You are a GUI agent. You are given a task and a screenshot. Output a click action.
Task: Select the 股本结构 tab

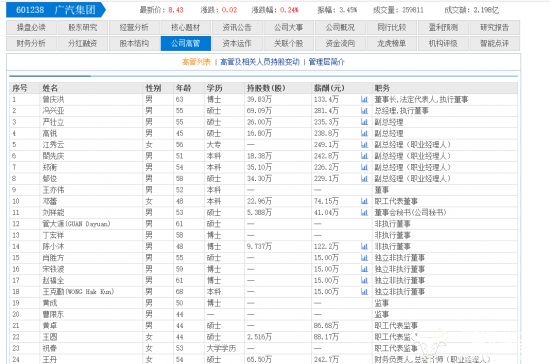coord(134,43)
